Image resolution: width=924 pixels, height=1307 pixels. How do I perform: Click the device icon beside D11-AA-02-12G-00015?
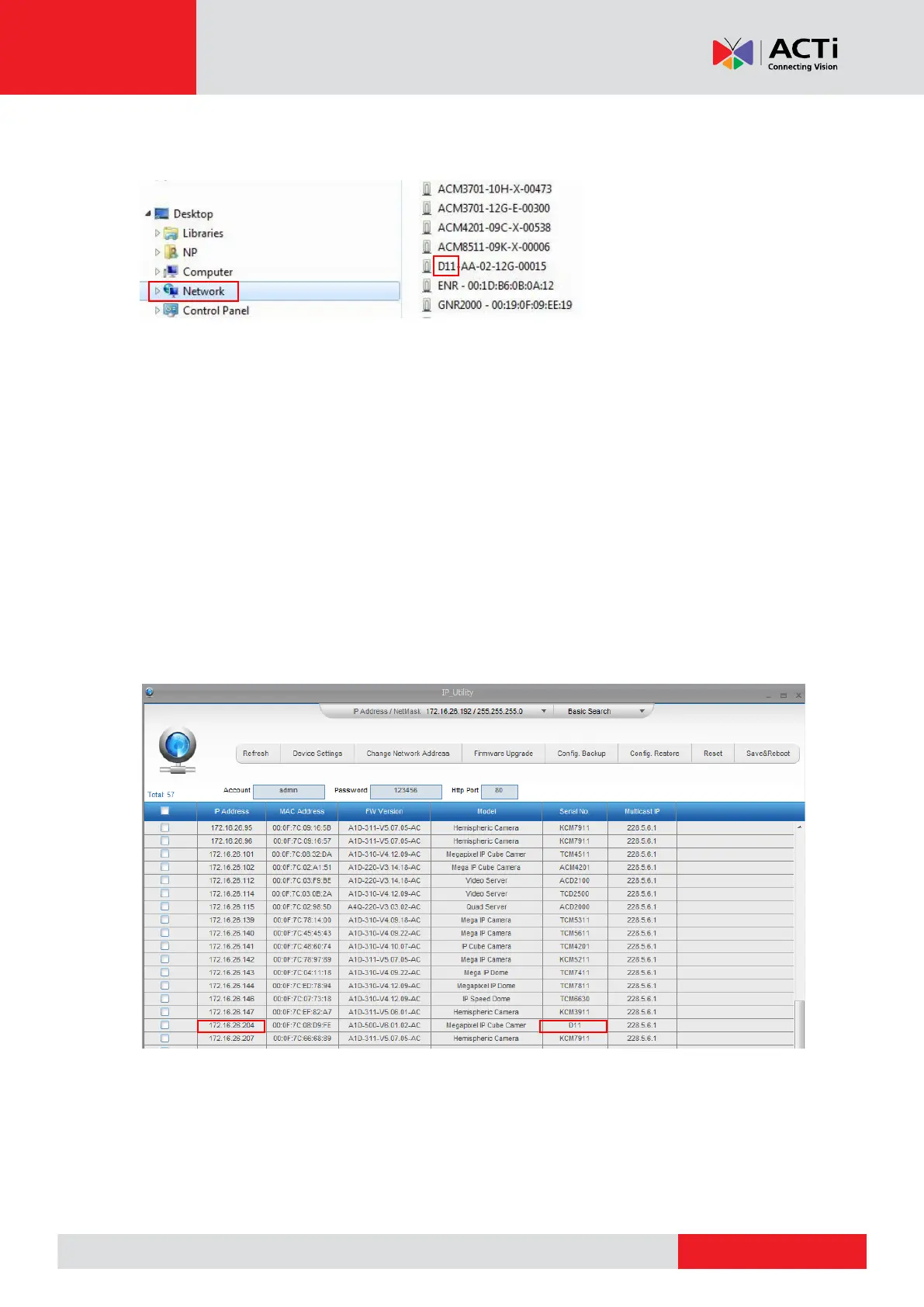coord(427,266)
